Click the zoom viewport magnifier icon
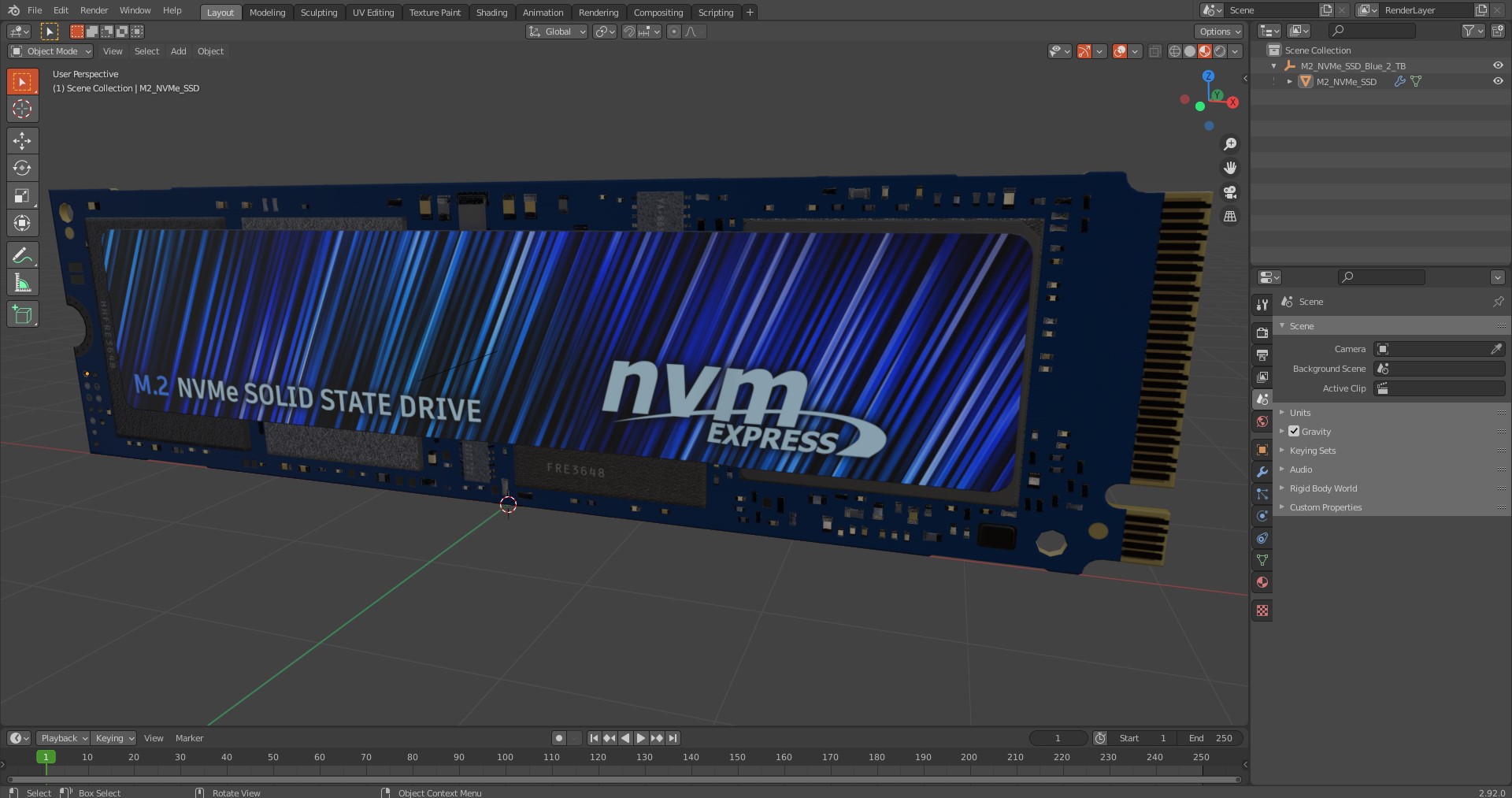 1230,144
